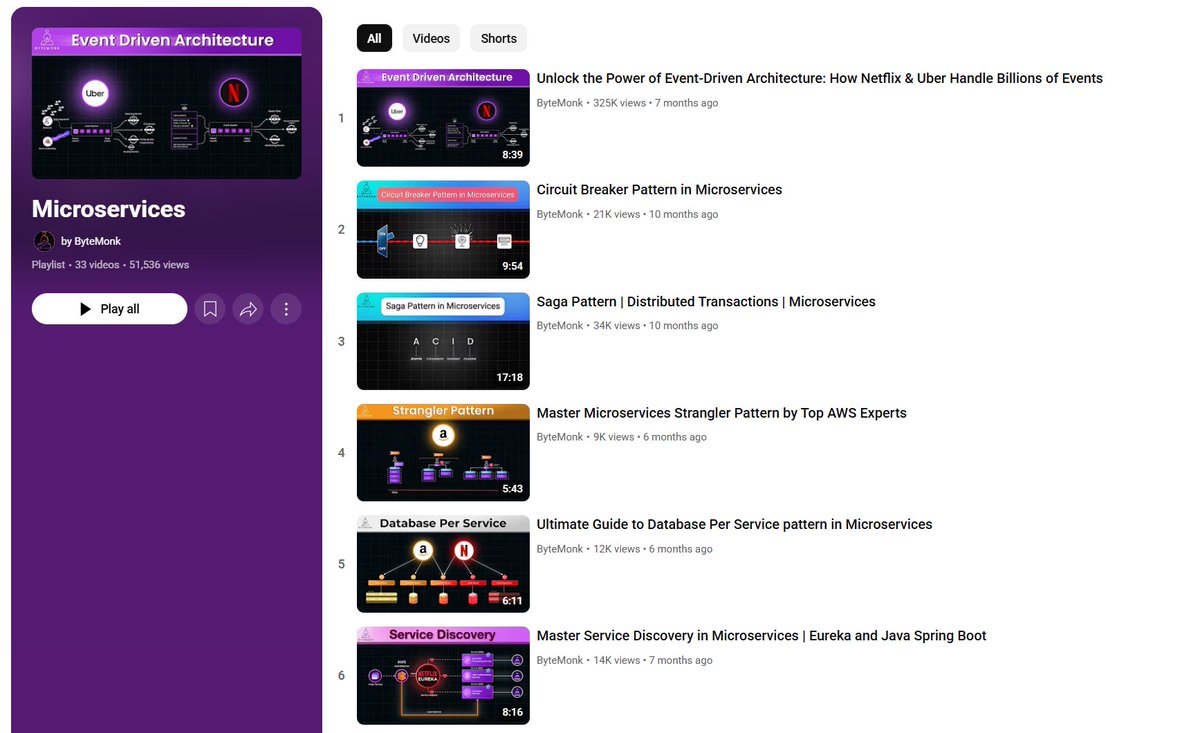Switch to the Videos filter
This screenshot has width=1200, height=733.
click(x=431, y=38)
